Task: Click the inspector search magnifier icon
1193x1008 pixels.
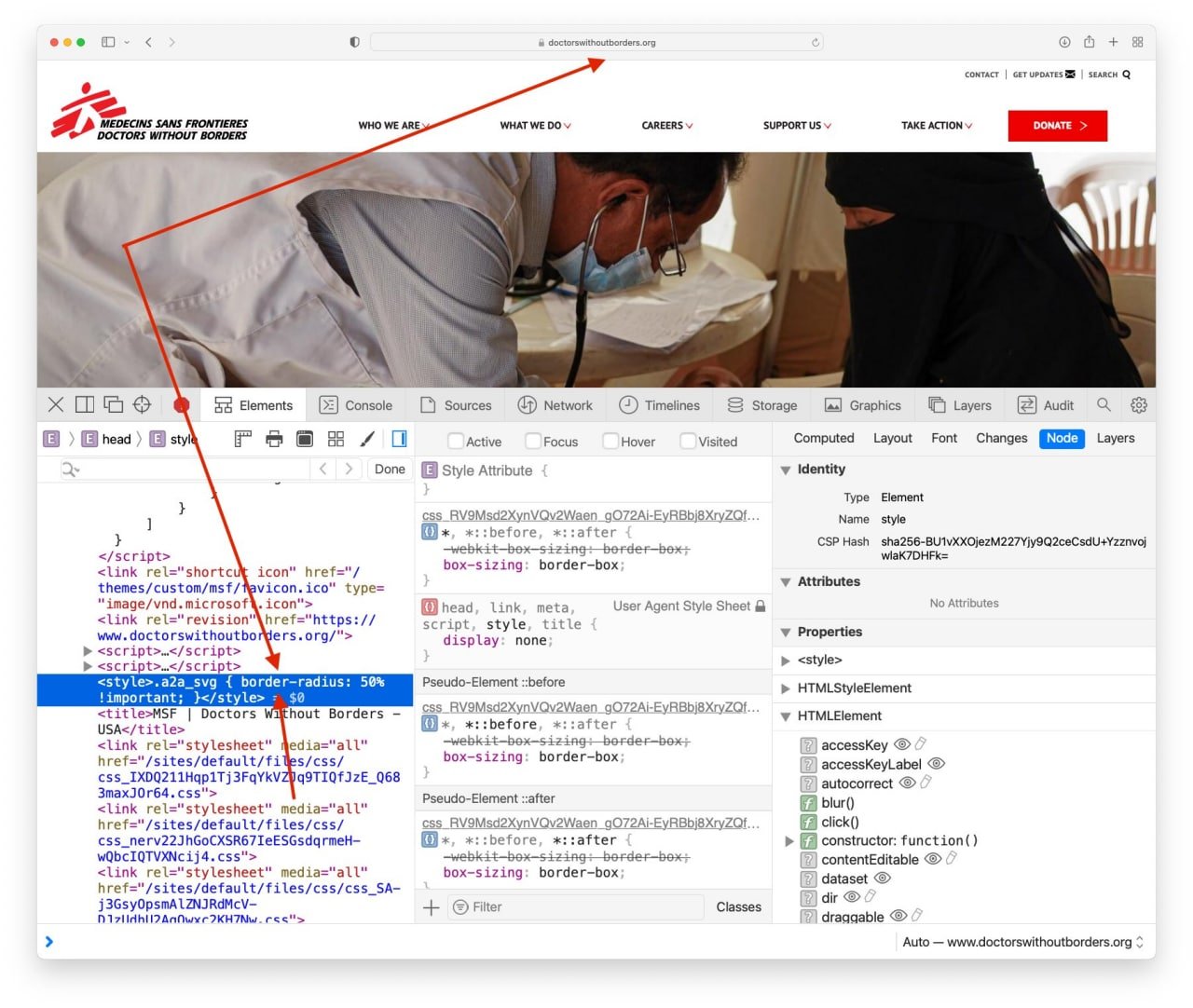Action: (x=1104, y=404)
